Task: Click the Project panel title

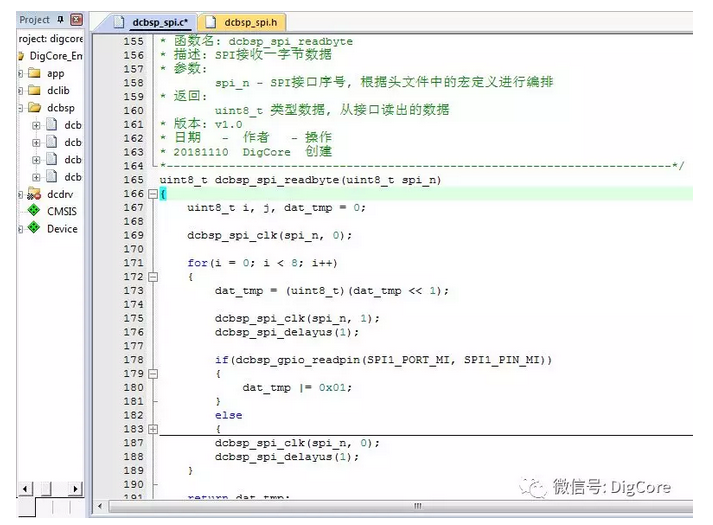Action: (35, 20)
